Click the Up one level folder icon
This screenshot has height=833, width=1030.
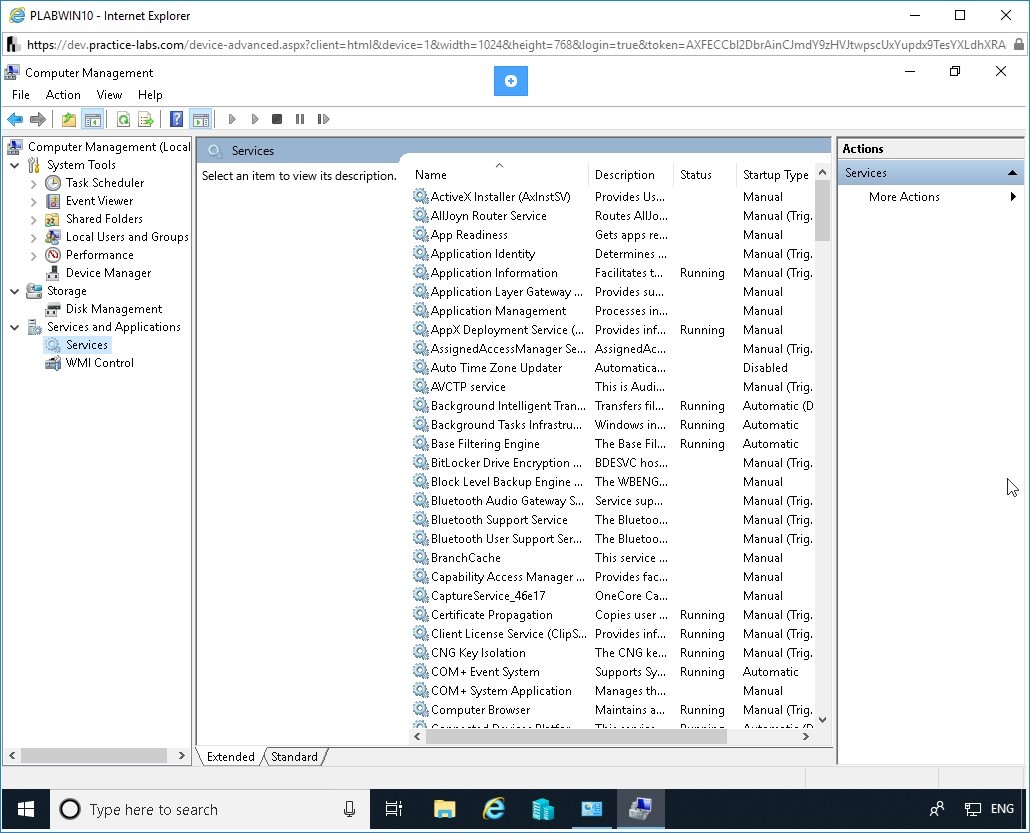(x=69, y=119)
